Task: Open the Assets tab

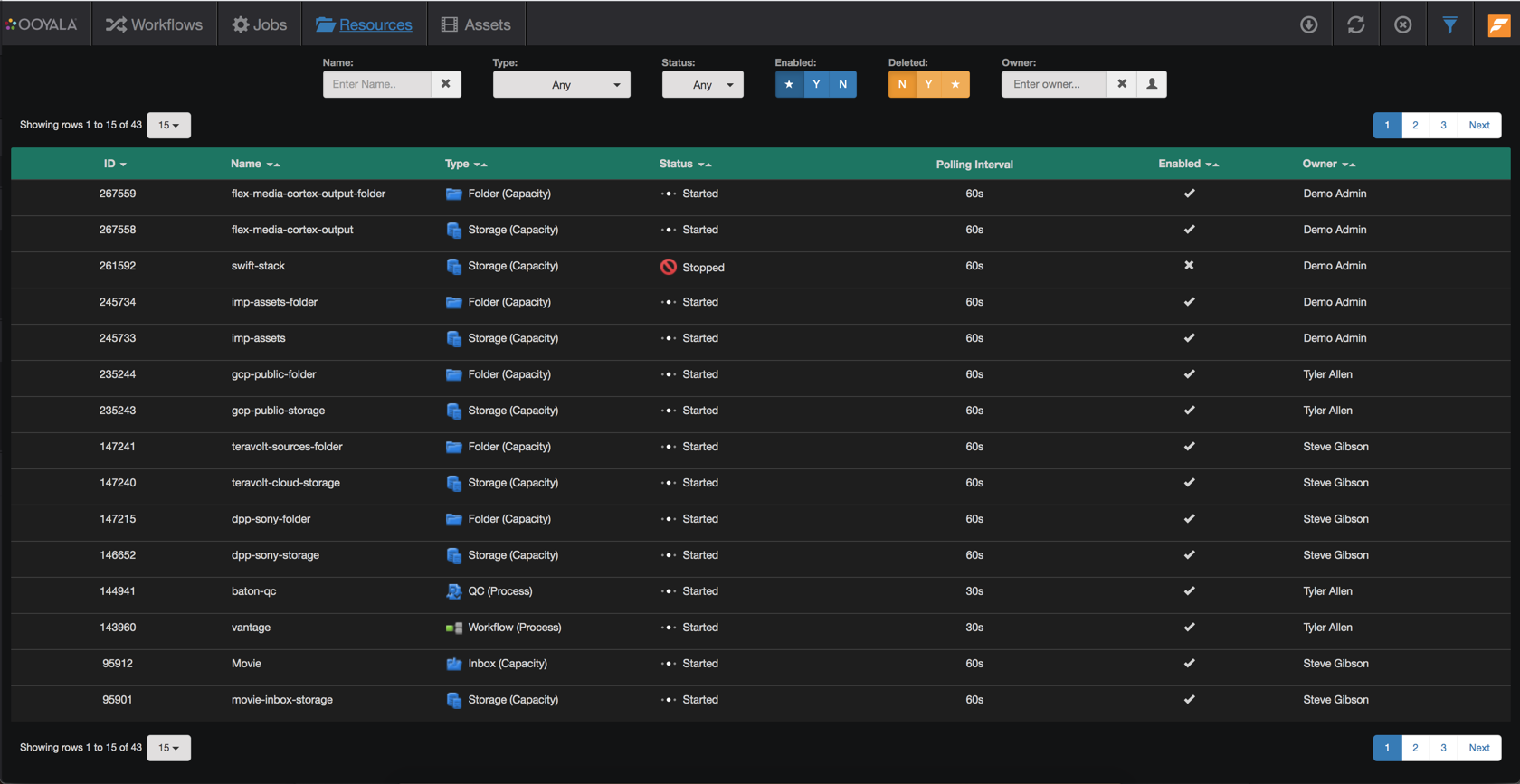Action: [x=476, y=24]
